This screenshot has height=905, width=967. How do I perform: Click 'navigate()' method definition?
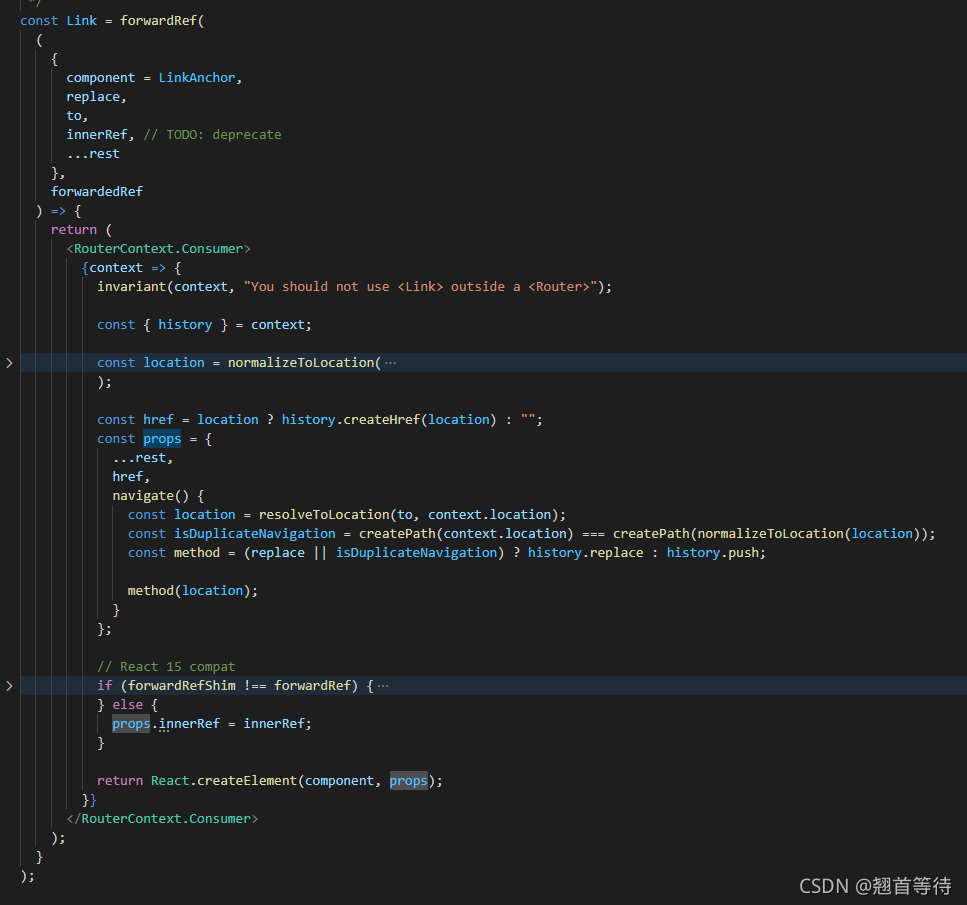point(150,495)
